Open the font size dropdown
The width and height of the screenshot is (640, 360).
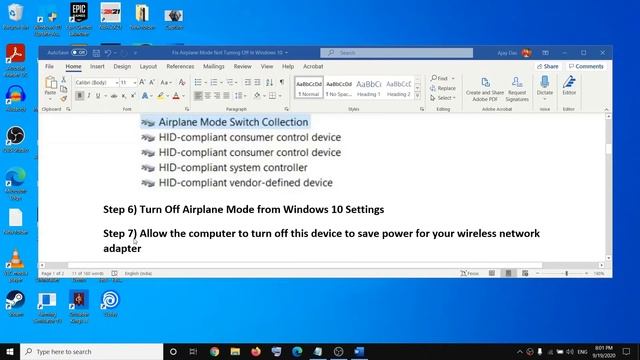click(x=135, y=83)
